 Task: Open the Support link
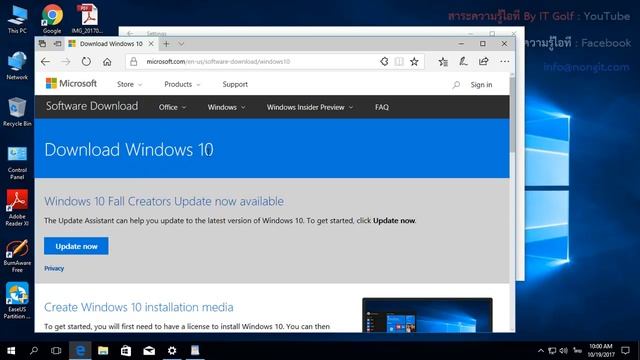(235, 84)
